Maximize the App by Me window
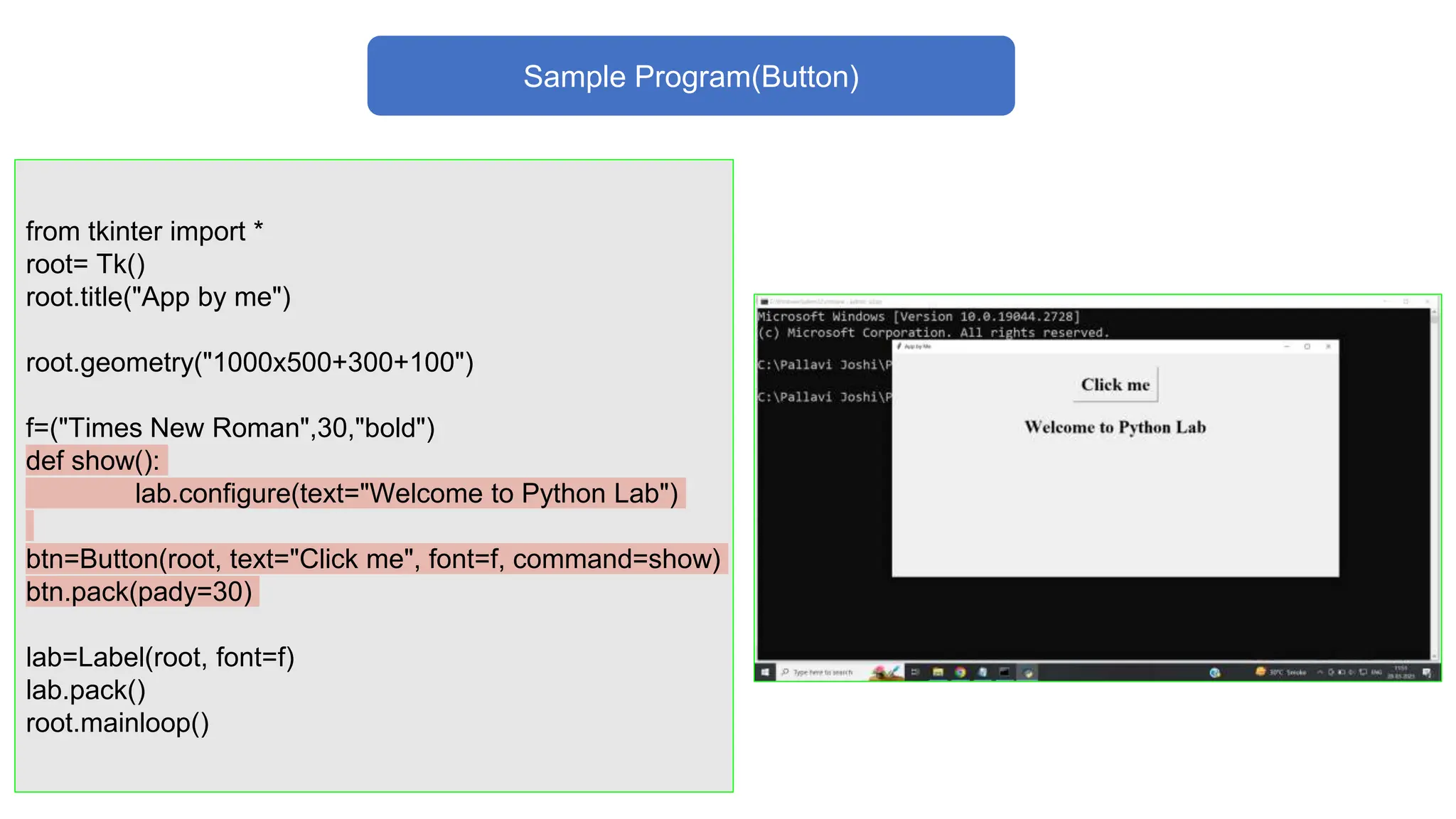 coord(1307,346)
